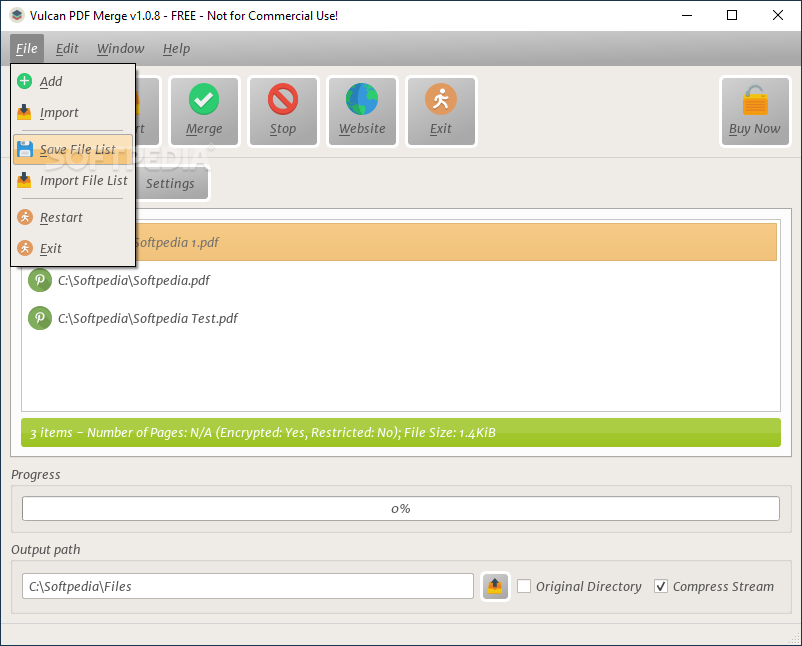Open the Window menu

click(121, 49)
